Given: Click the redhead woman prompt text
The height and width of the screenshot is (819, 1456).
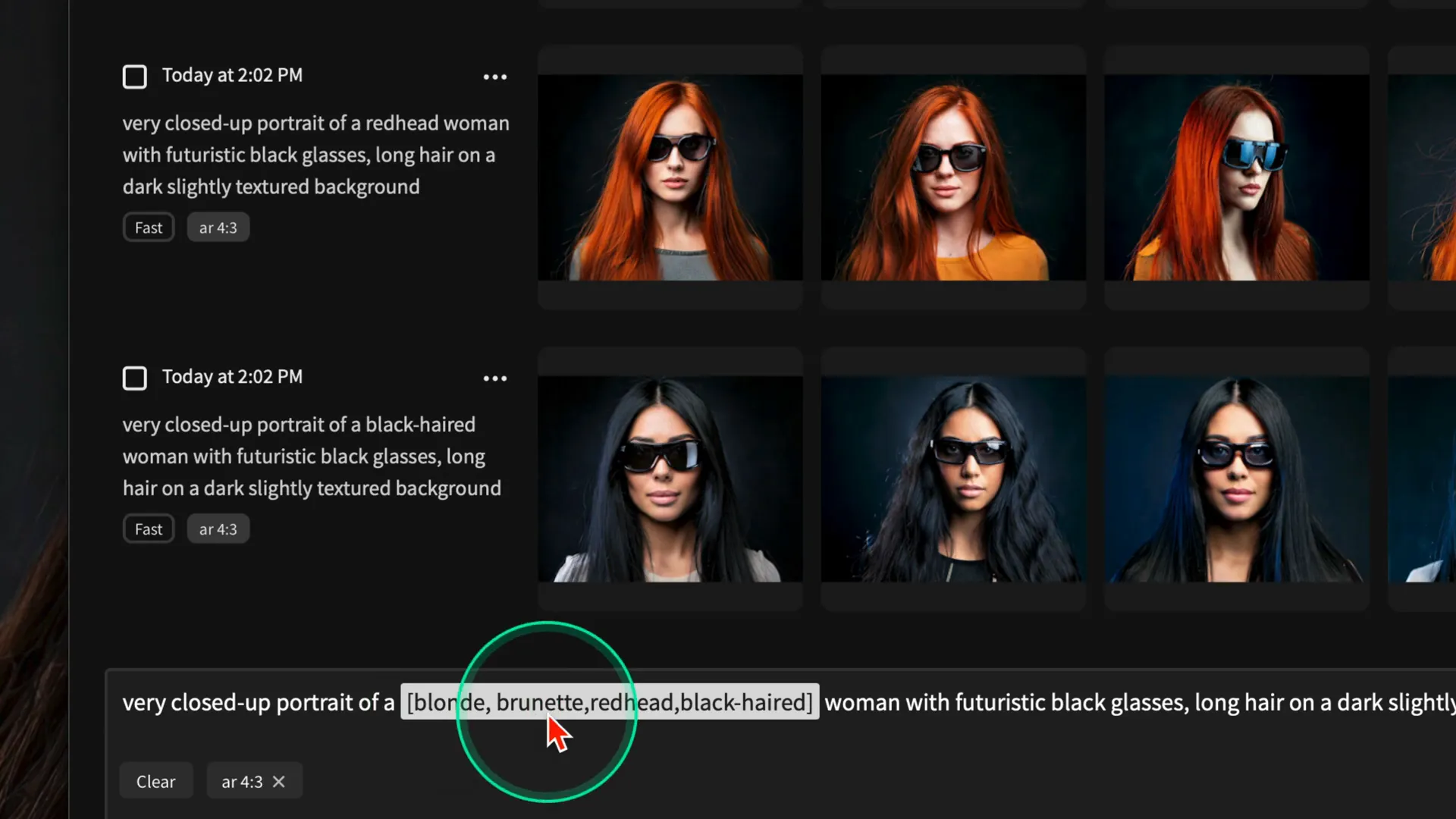Looking at the screenshot, I should click(315, 155).
